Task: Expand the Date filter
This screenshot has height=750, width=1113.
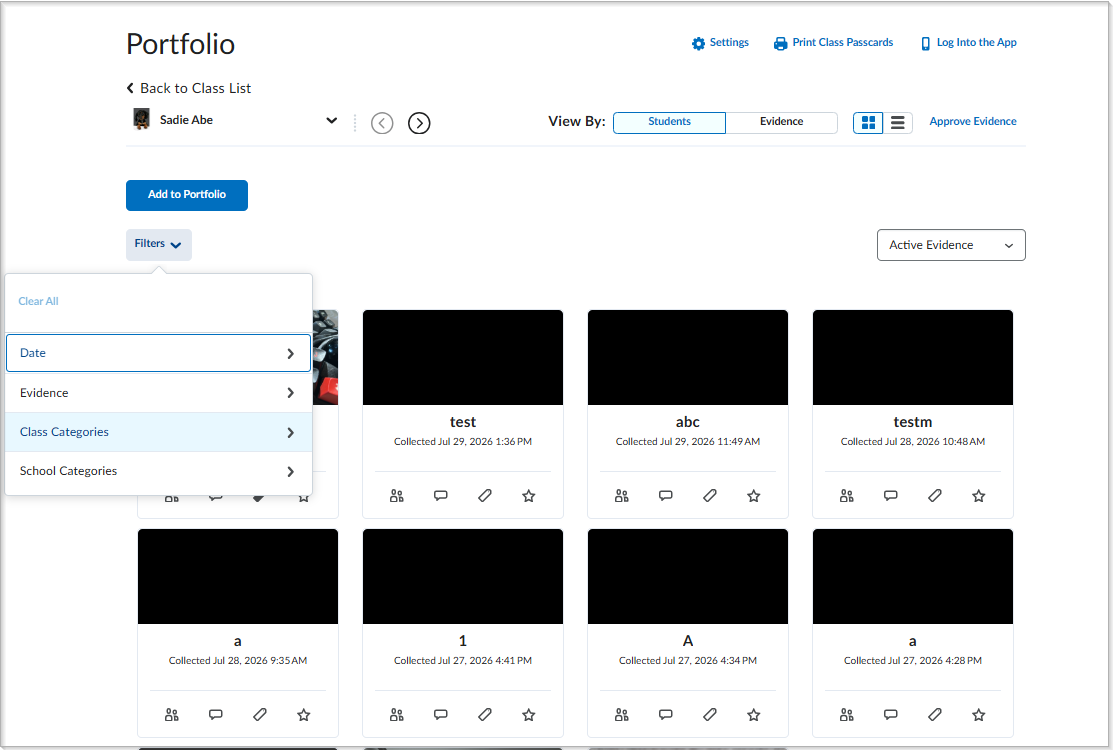Action: [158, 353]
